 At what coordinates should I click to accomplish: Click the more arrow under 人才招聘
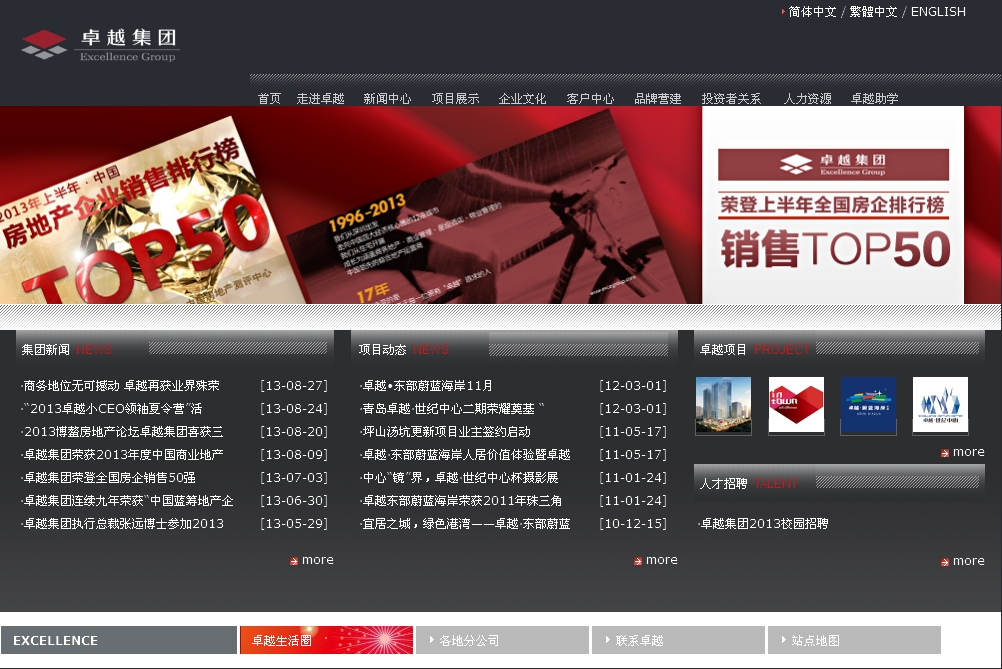[962, 561]
